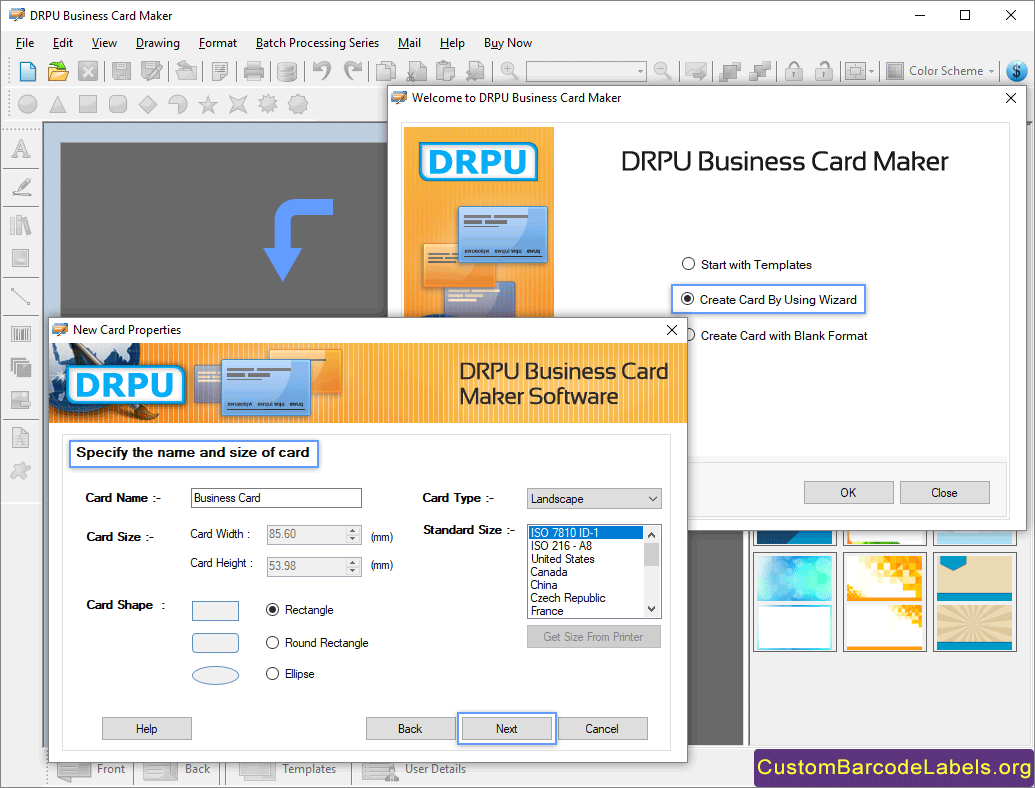Click Next in New Card Properties
Screen dimensions: 1035x788
point(506,729)
